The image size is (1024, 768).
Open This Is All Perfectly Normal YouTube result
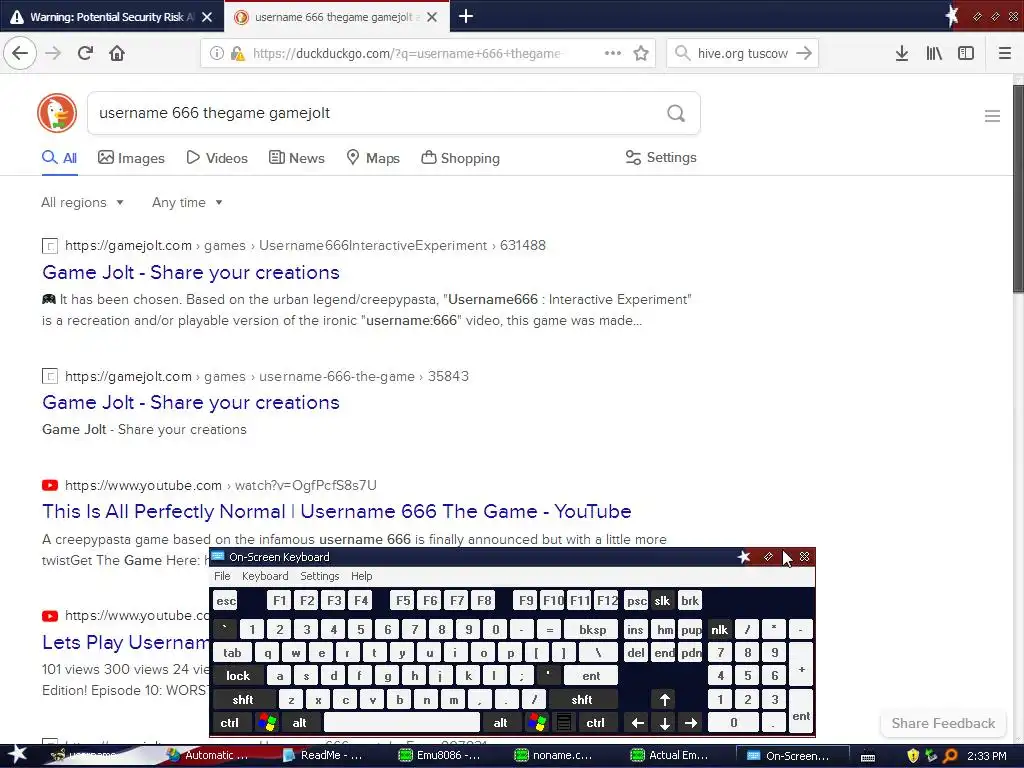pos(336,511)
